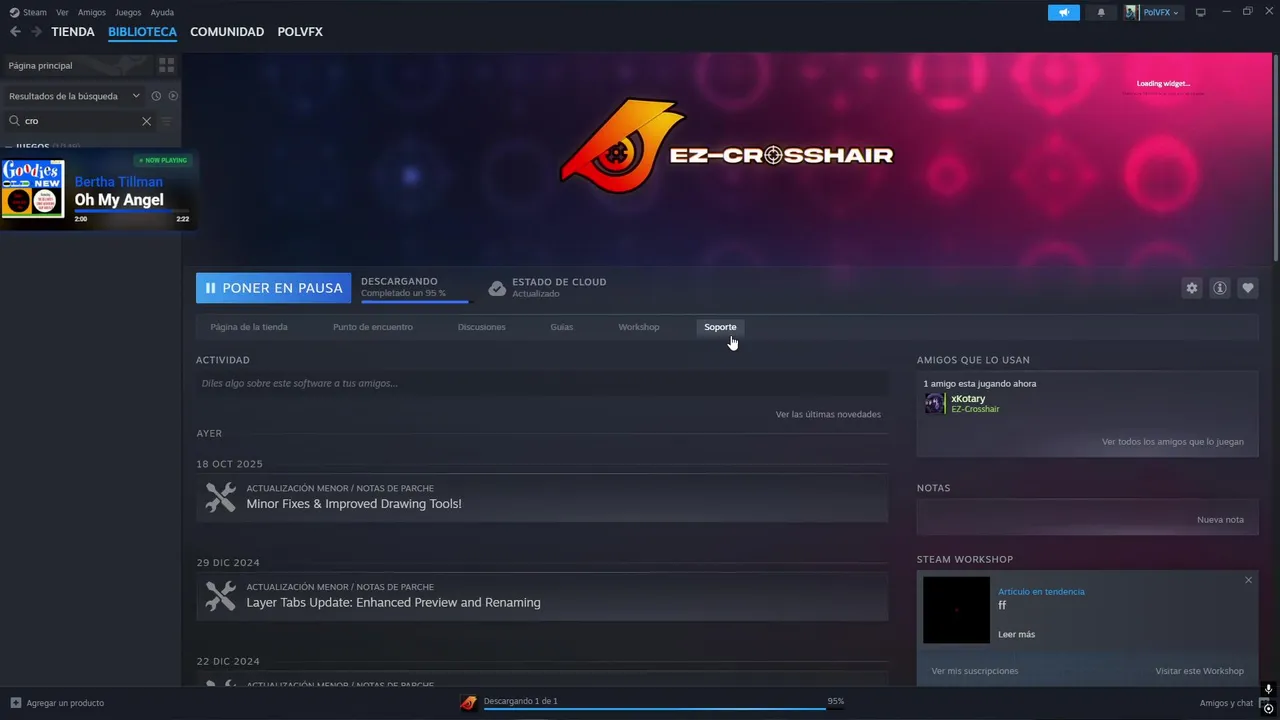This screenshot has height=720, width=1280.
Task: Click Ver todos los amigos que lo juegan
Action: click(x=1173, y=442)
